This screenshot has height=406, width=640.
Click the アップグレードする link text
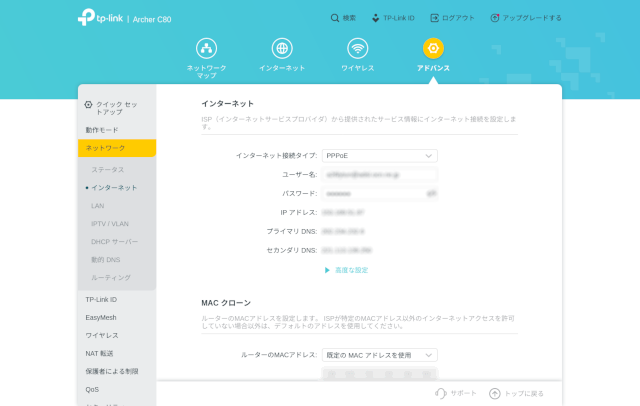[x=532, y=18]
